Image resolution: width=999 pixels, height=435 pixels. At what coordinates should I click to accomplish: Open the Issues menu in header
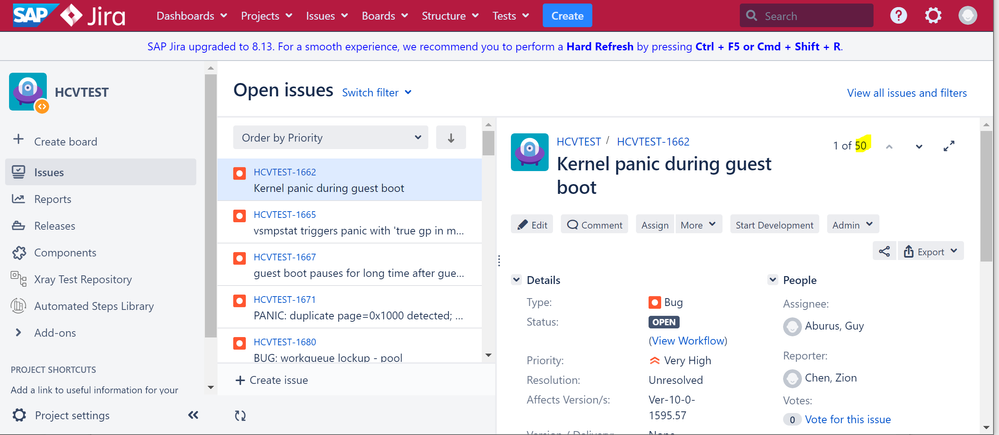click(x=327, y=16)
